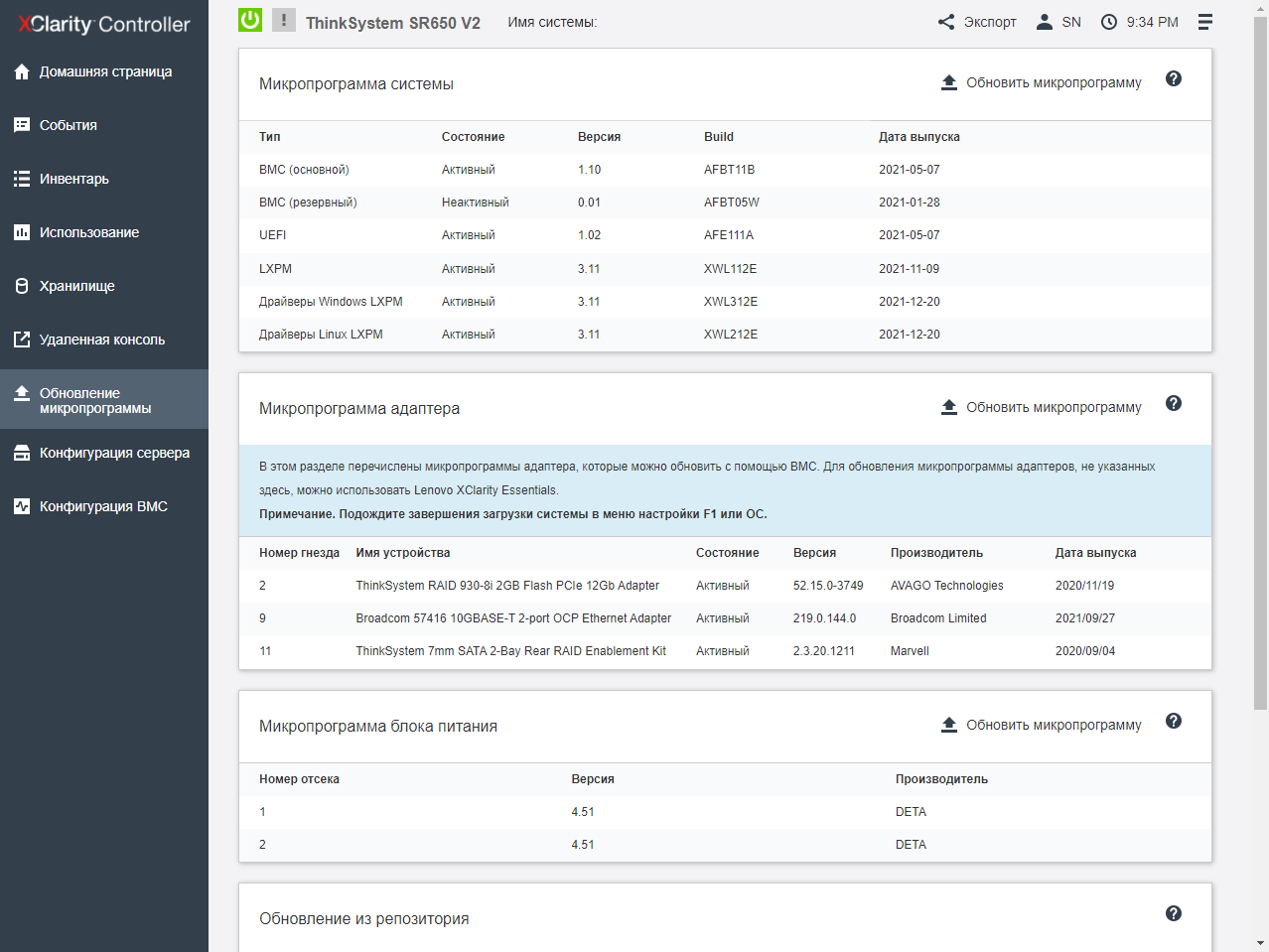Click the Удаленная консоль launch icon
Screen dimensions: 1269x952
coord(22,340)
